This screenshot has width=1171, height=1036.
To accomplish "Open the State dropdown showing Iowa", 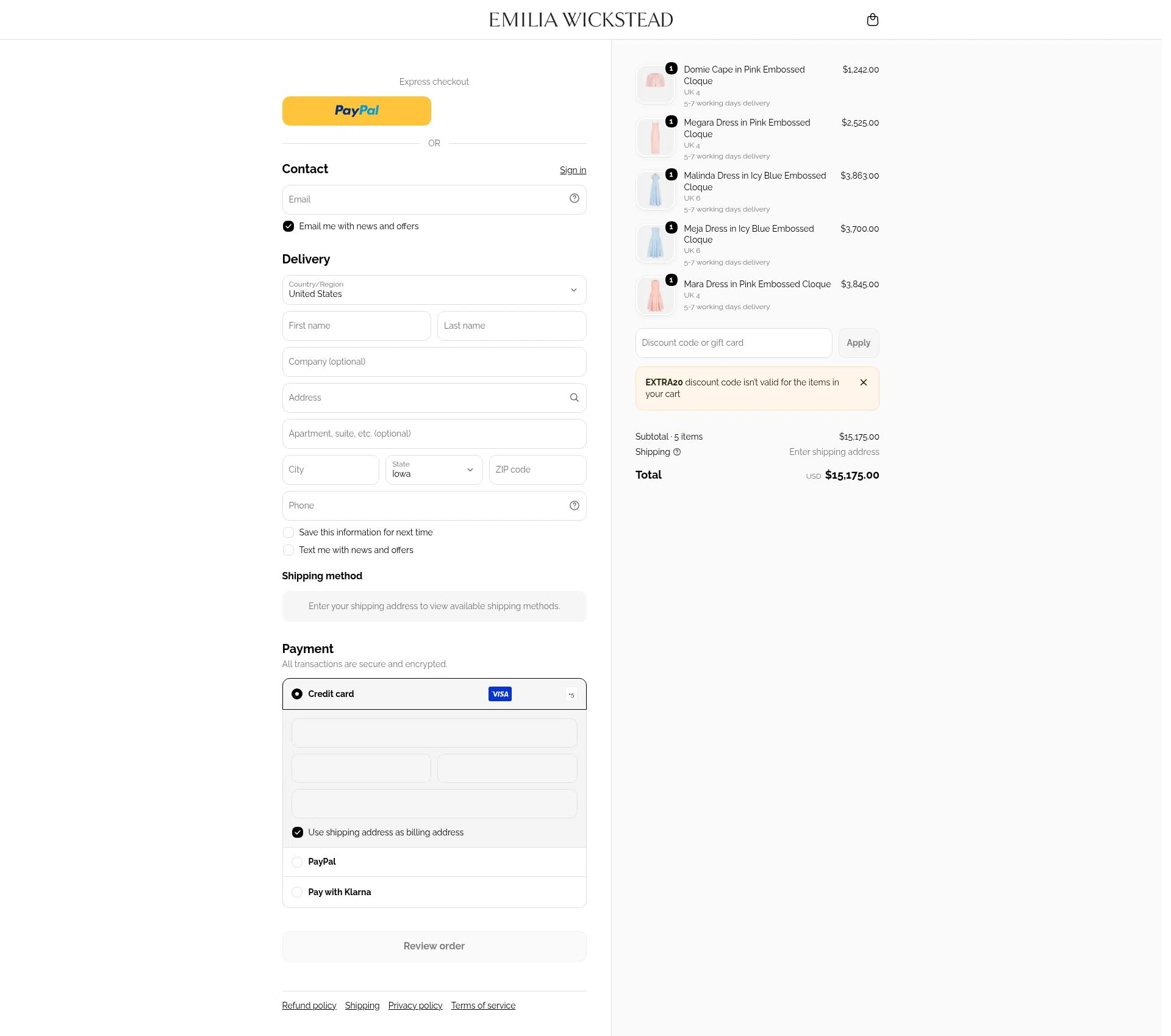I will [434, 470].
